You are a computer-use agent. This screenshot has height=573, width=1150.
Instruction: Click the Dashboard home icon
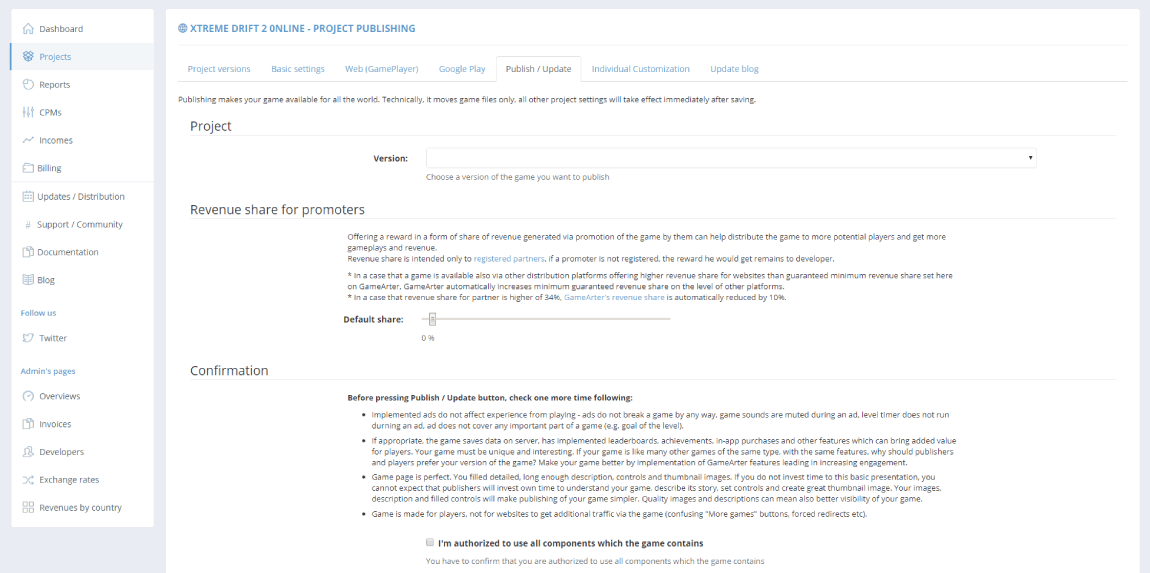pos(29,29)
